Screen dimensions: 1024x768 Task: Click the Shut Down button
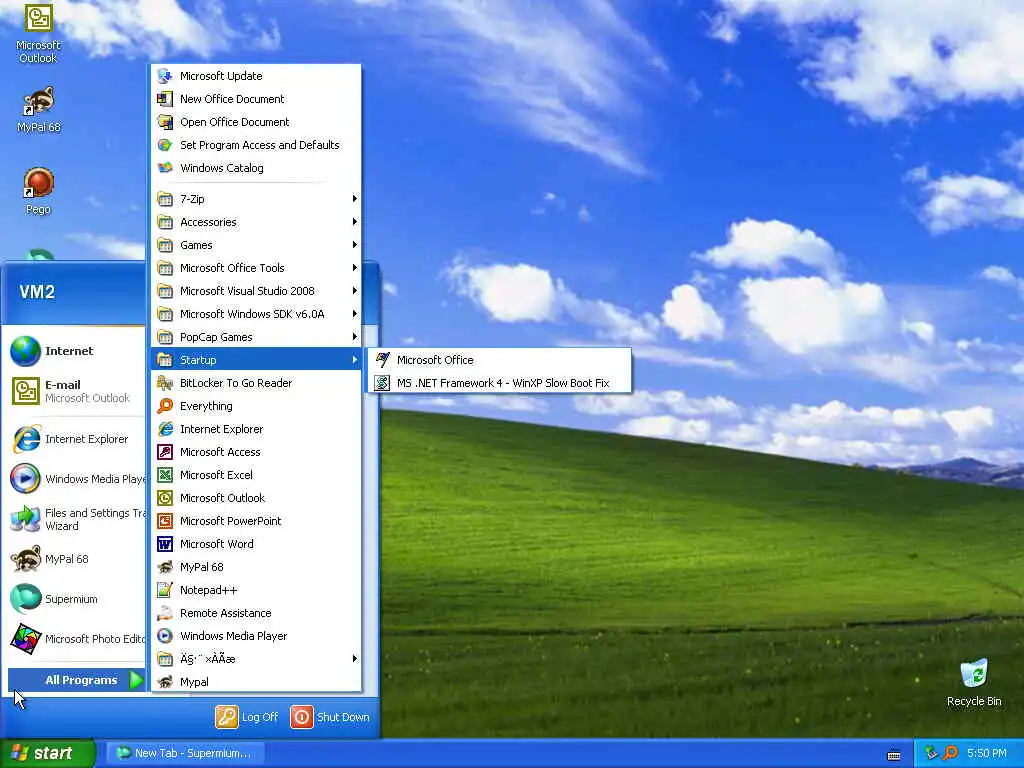[x=330, y=717]
